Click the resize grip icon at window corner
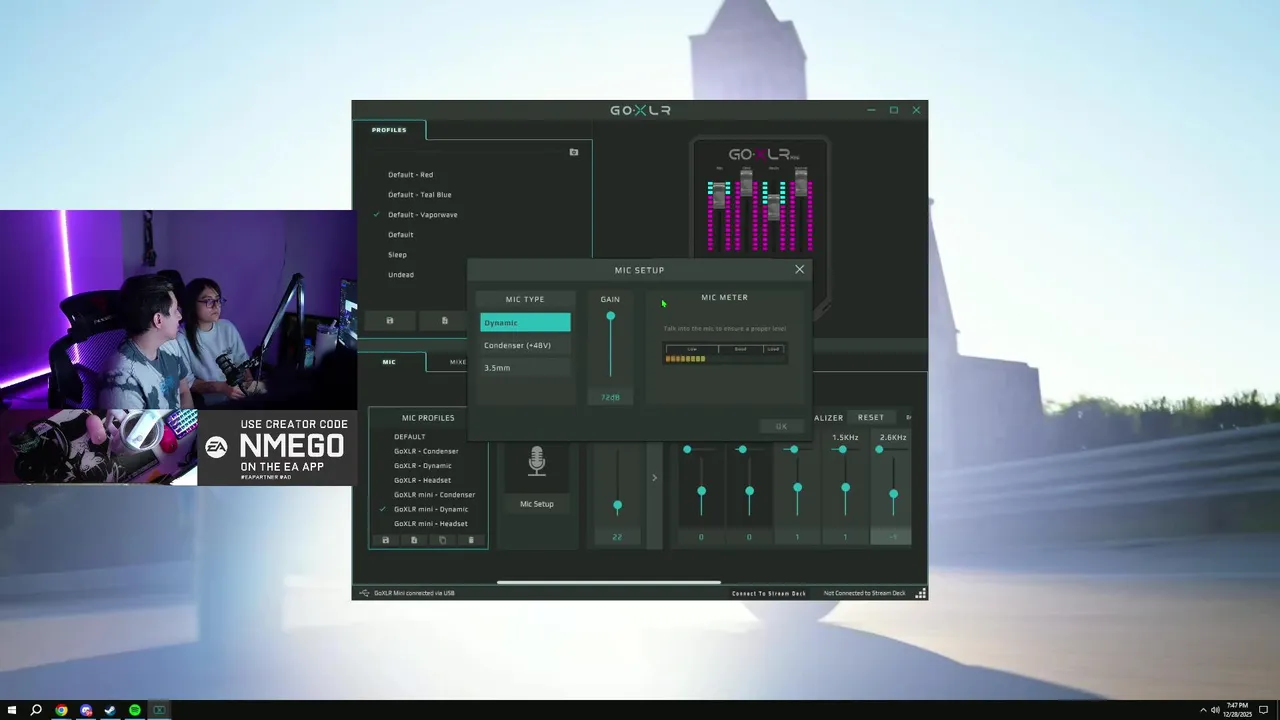Screen dimensions: 1280x720 [921, 593]
